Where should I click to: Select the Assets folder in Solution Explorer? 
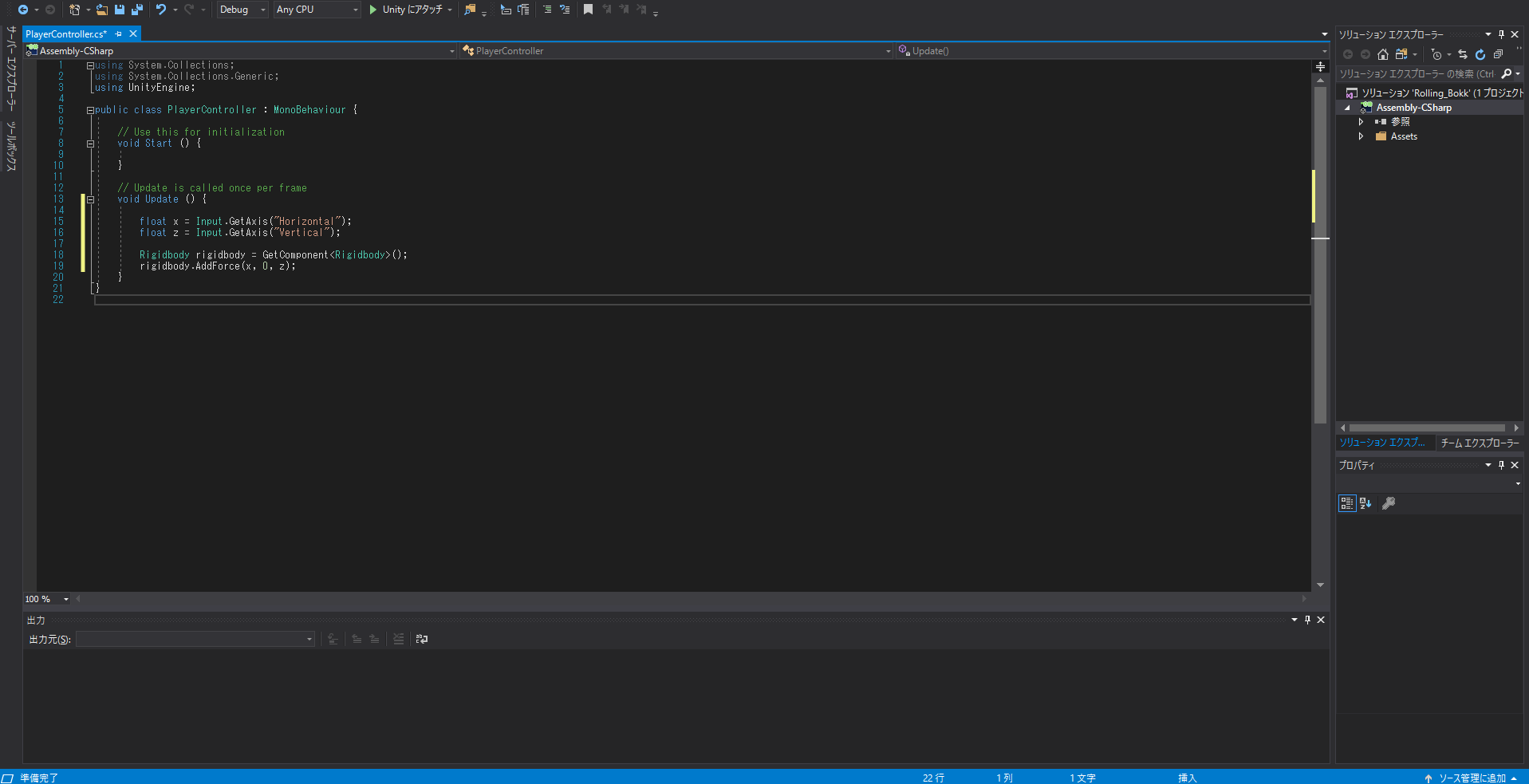[x=1404, y=136]
